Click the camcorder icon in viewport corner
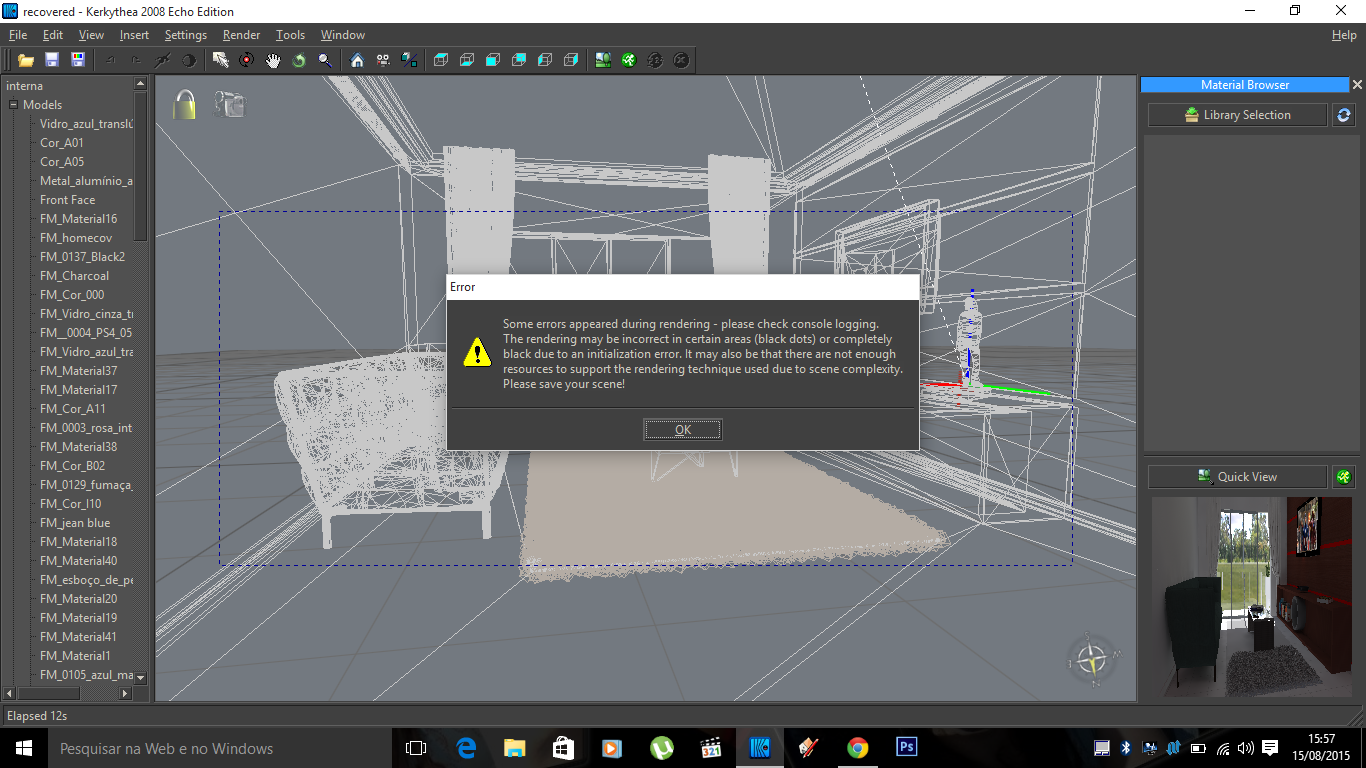This screenshot has width=1366, height=768. click(x=229, y=104)
